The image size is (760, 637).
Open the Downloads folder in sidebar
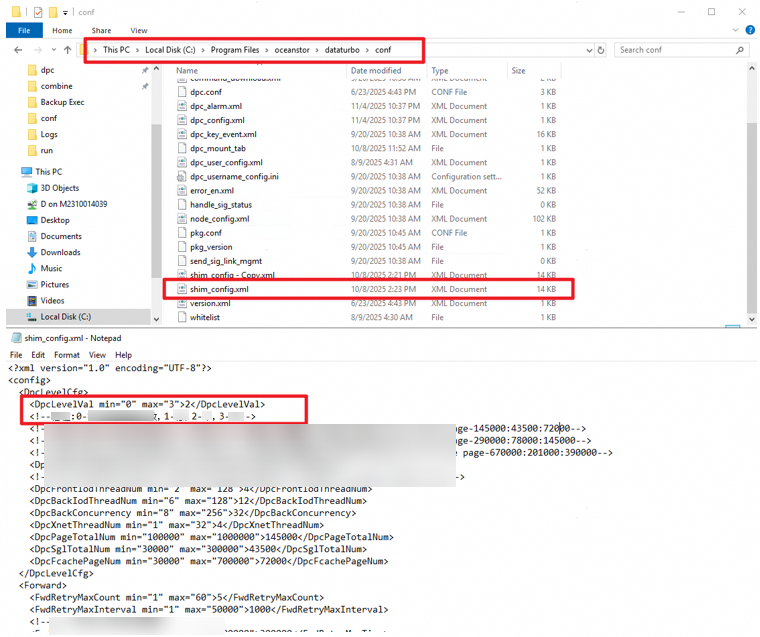[x=59, y=252]
